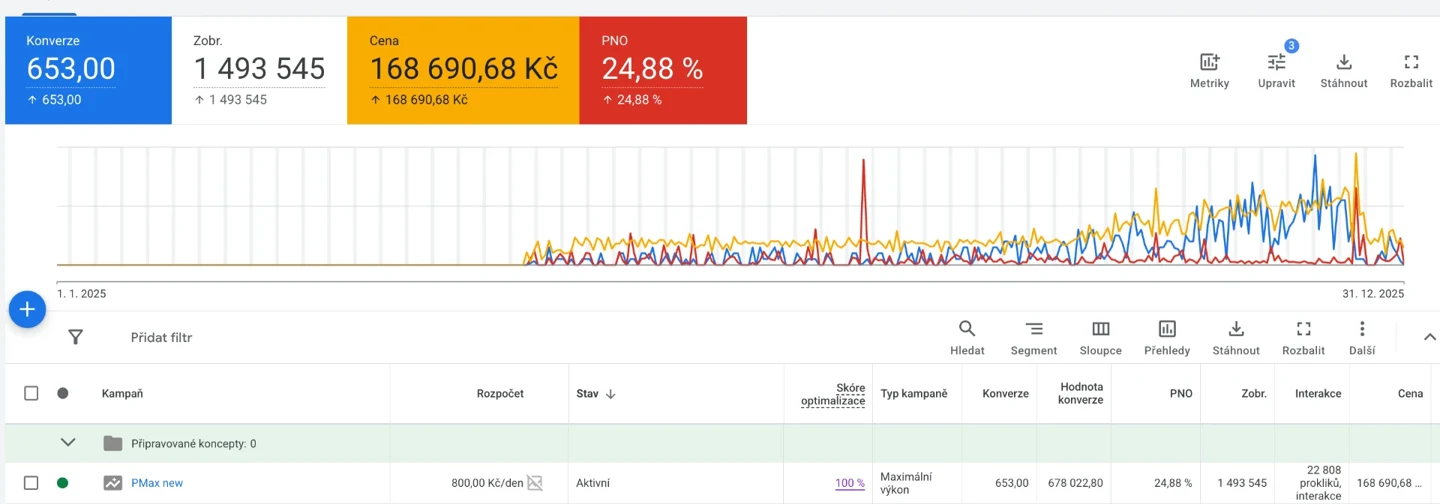1440x504 pixels.
Task: Click the 31. 12. 2025 end date label
Action: [x=1373, y=294]
